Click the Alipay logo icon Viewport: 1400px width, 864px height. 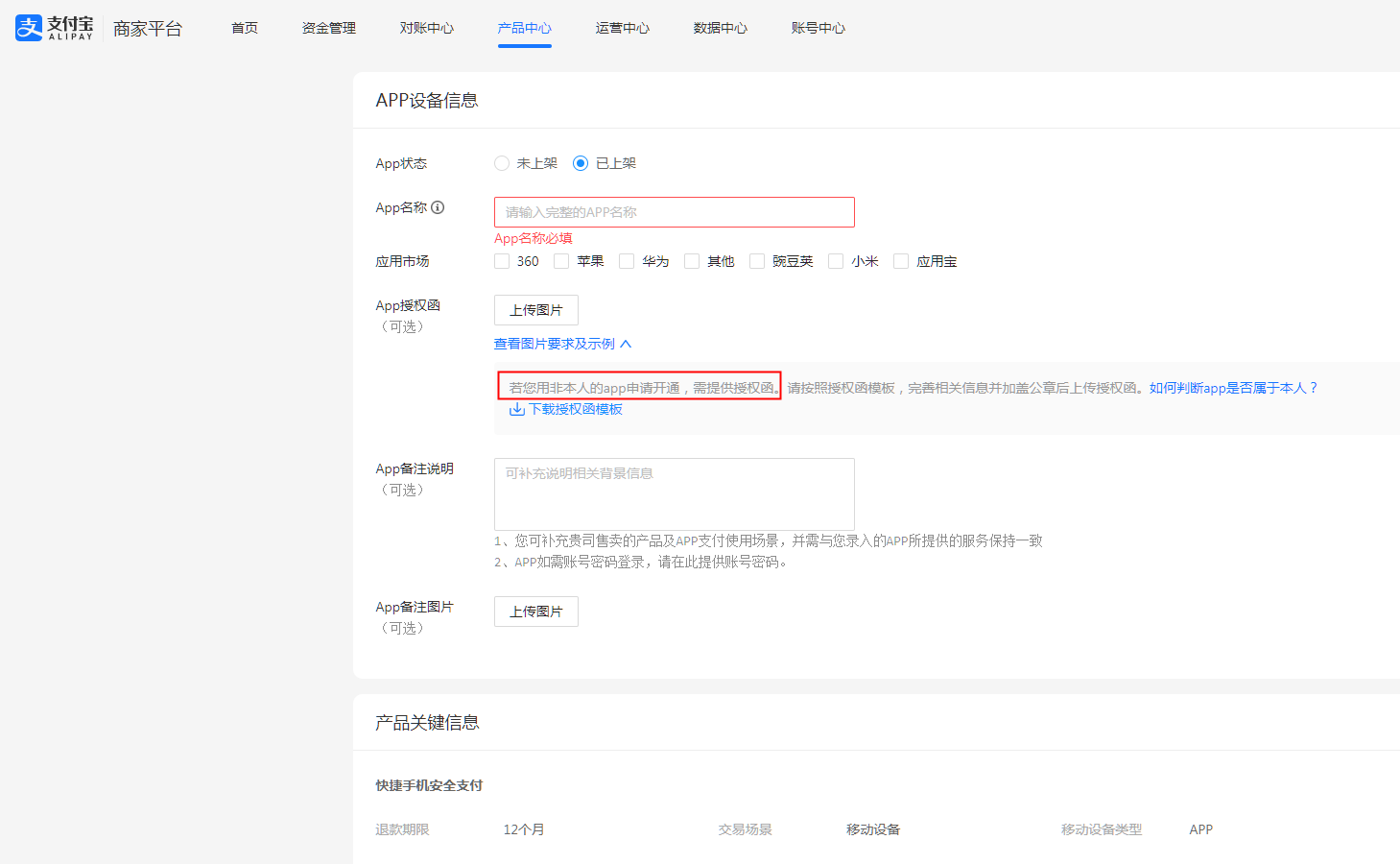click(x=29, y=28)
